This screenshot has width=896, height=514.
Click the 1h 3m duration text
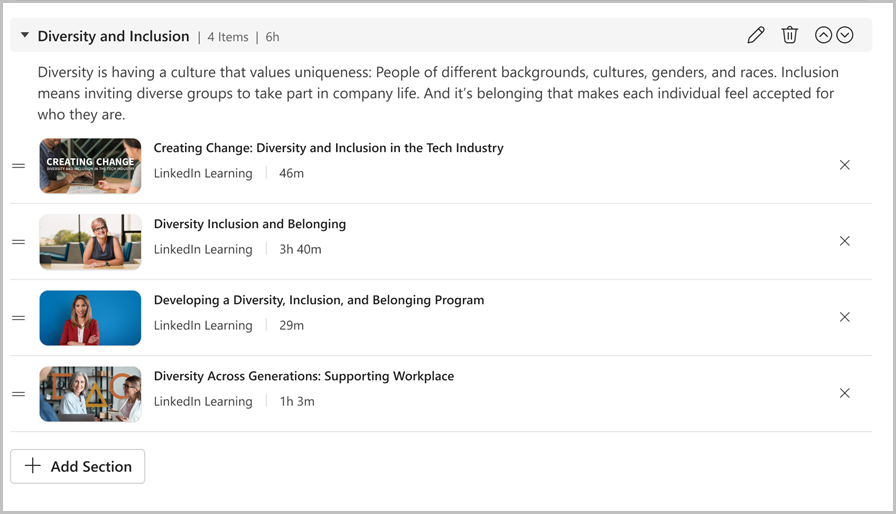click(297, 401)
